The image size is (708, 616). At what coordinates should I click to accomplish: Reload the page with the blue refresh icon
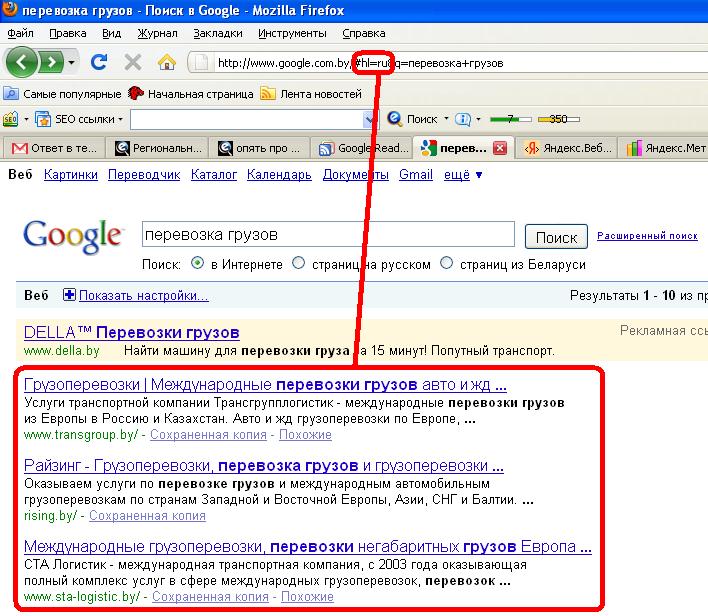tap(99, 62)
